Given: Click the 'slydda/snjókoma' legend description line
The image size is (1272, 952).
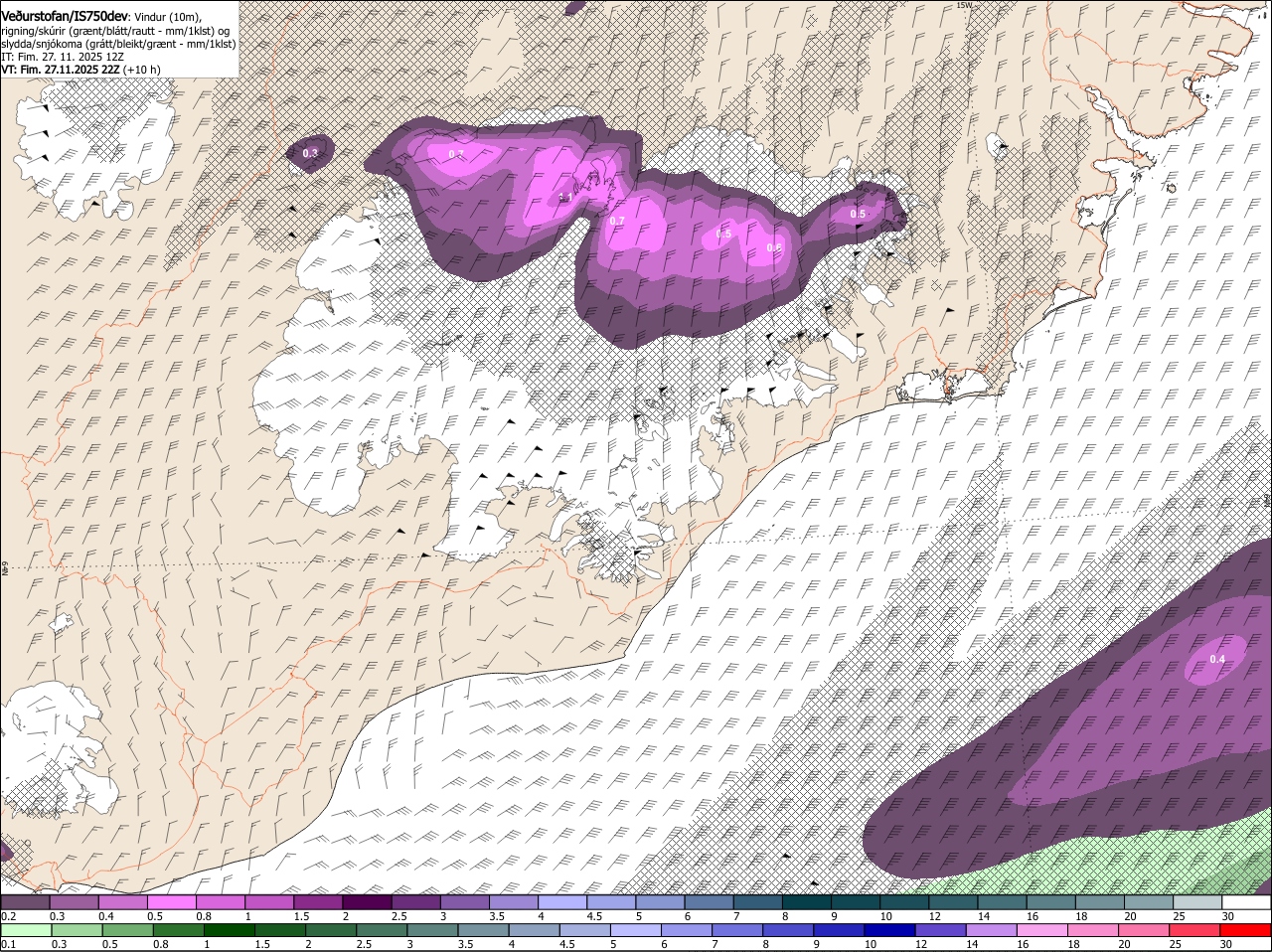Looking at the screenshot, I should tap(118, 44).
